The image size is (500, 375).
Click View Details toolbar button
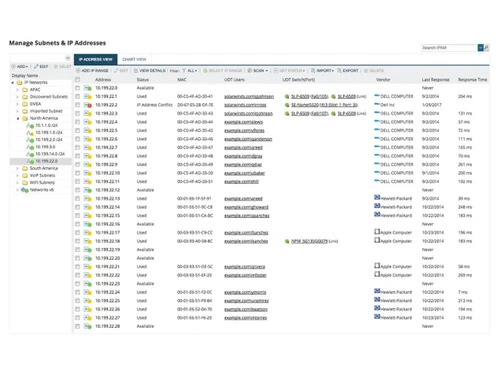(x=150, y=71)
